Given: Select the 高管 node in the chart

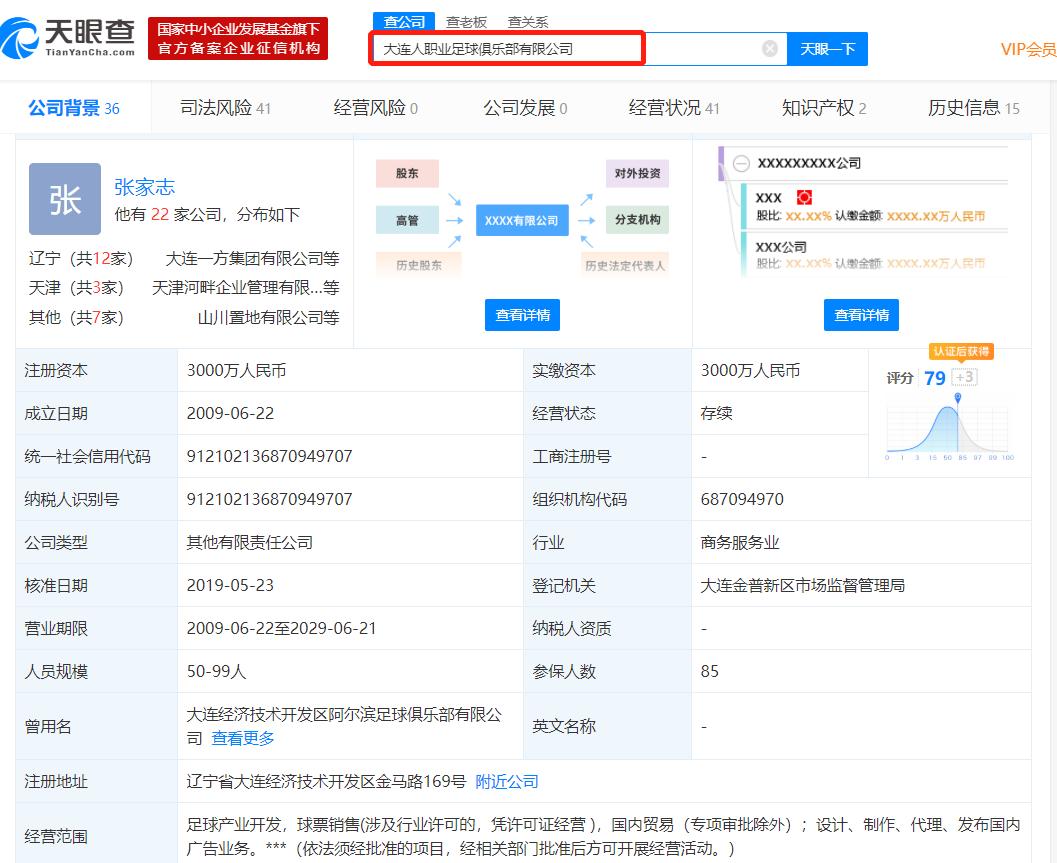Looking at the screenshot, I should coord(406,220).
